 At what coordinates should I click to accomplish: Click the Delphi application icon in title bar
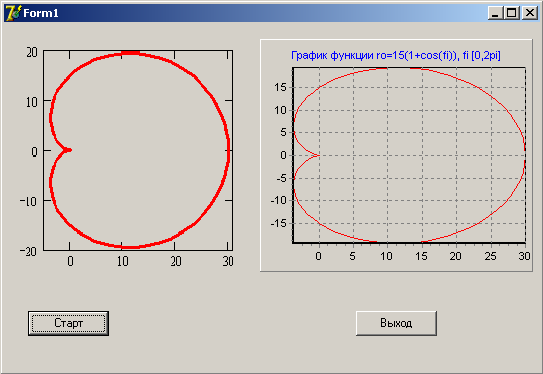pyautogui.click(x=13, y=13)
